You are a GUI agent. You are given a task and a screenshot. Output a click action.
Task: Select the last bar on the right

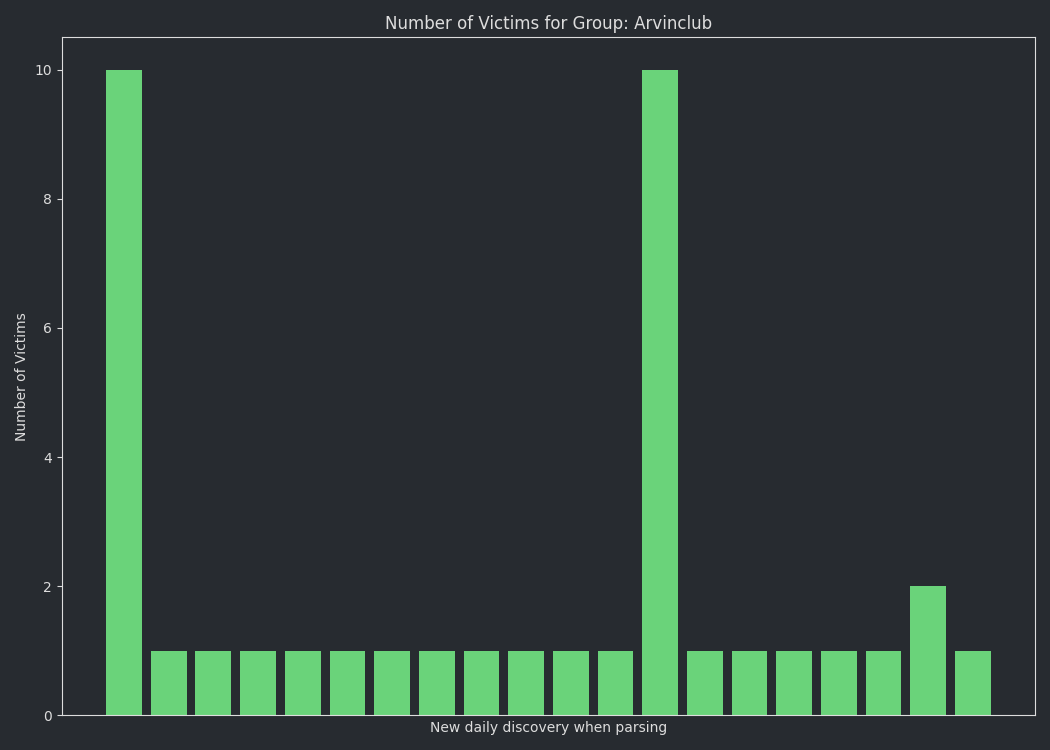point(972,683)
